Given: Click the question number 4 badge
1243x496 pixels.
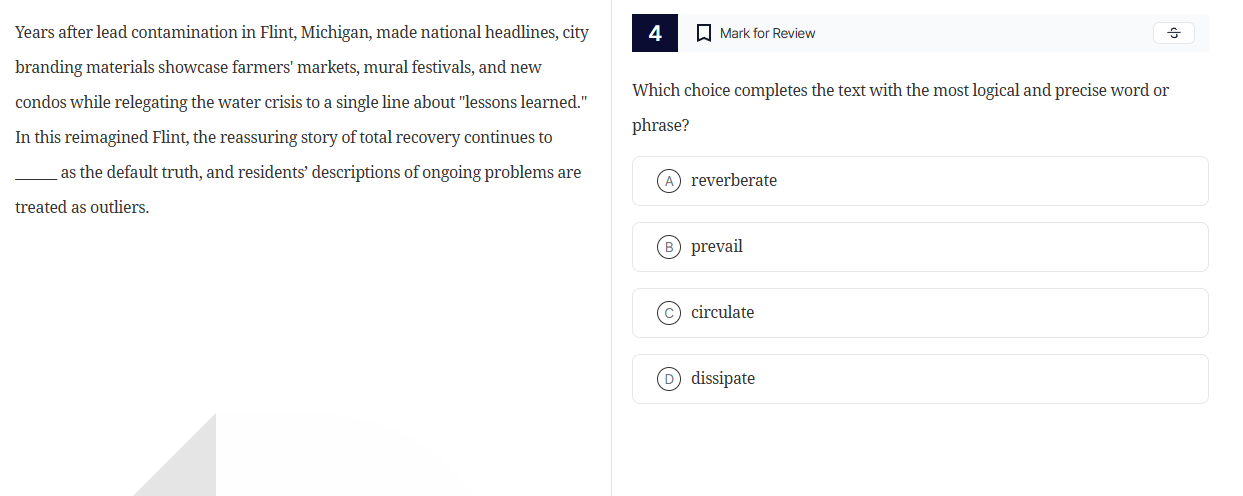Looking at the screenshot, I should [655, 33].
